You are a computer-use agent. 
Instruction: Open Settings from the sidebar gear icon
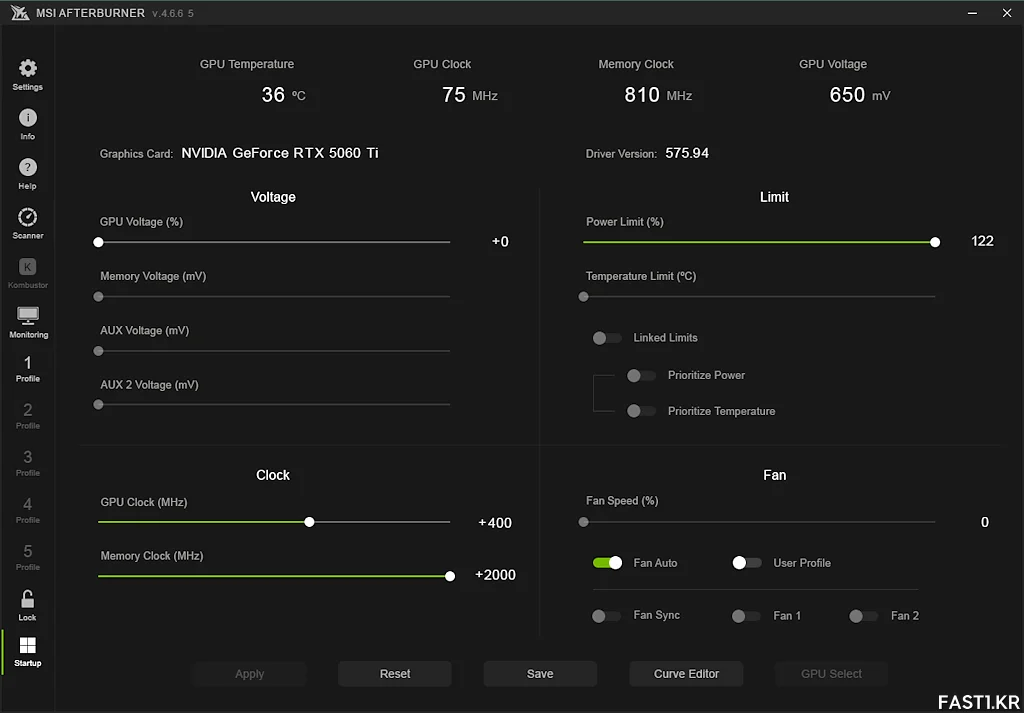coord(27,68)
